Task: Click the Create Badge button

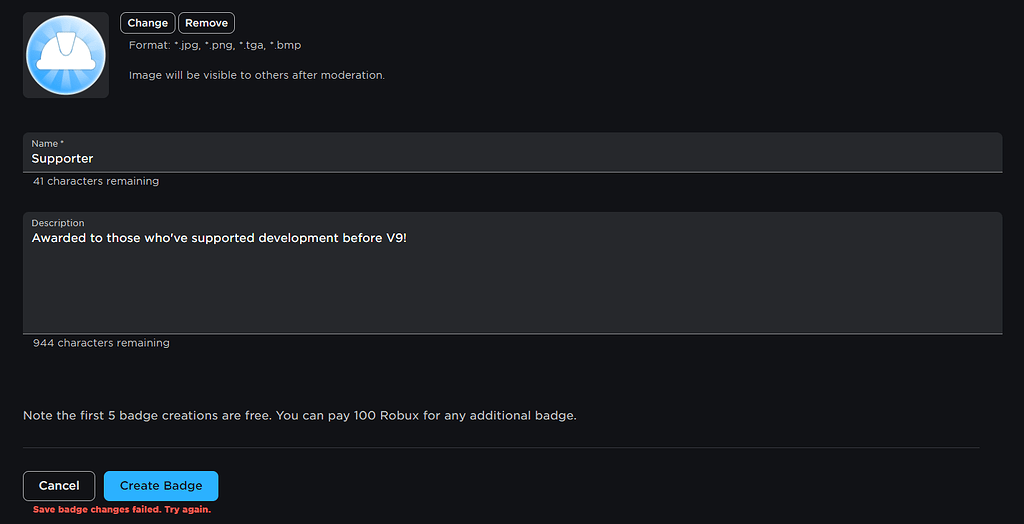Action: point(161,486)
